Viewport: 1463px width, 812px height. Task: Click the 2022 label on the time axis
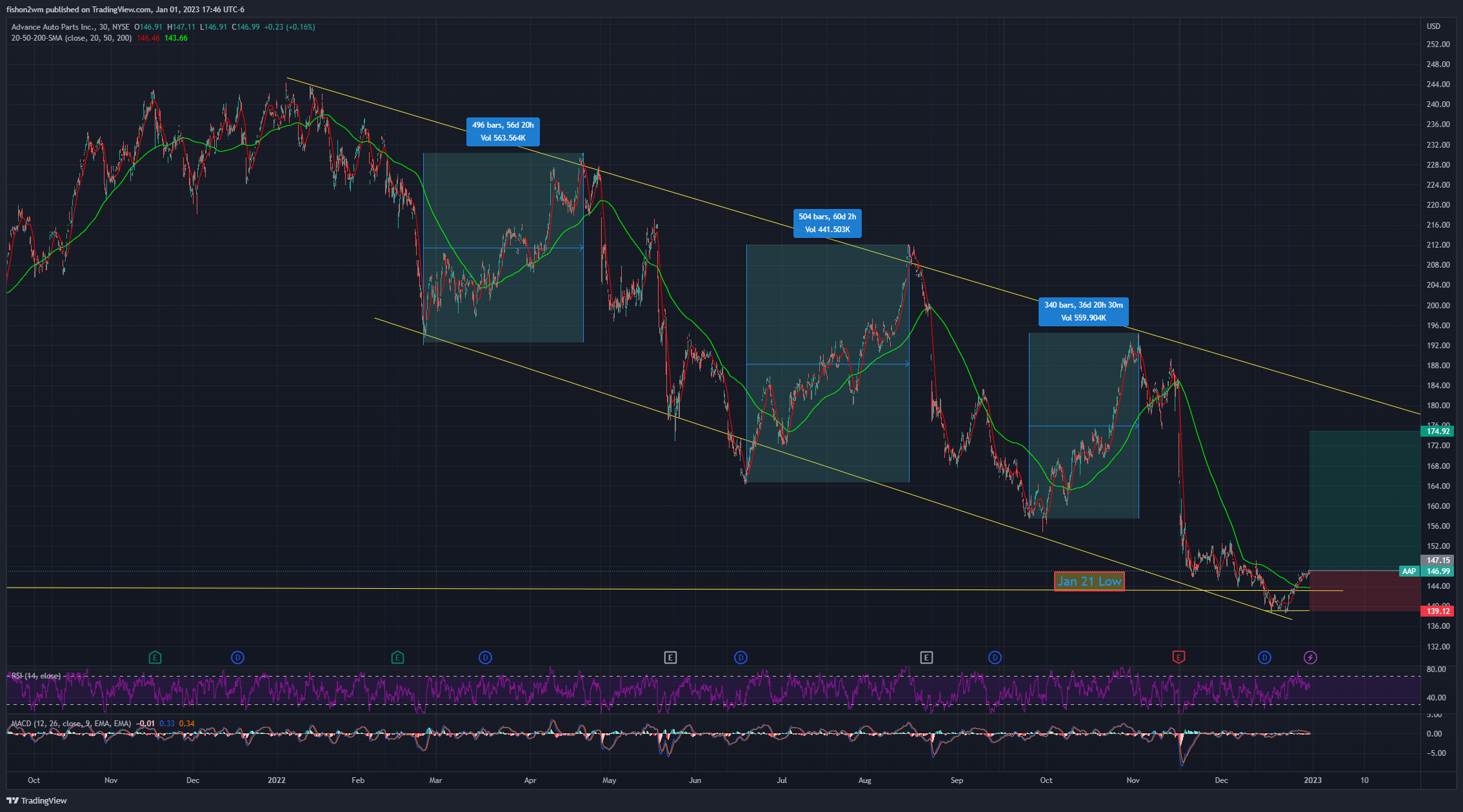277,780
